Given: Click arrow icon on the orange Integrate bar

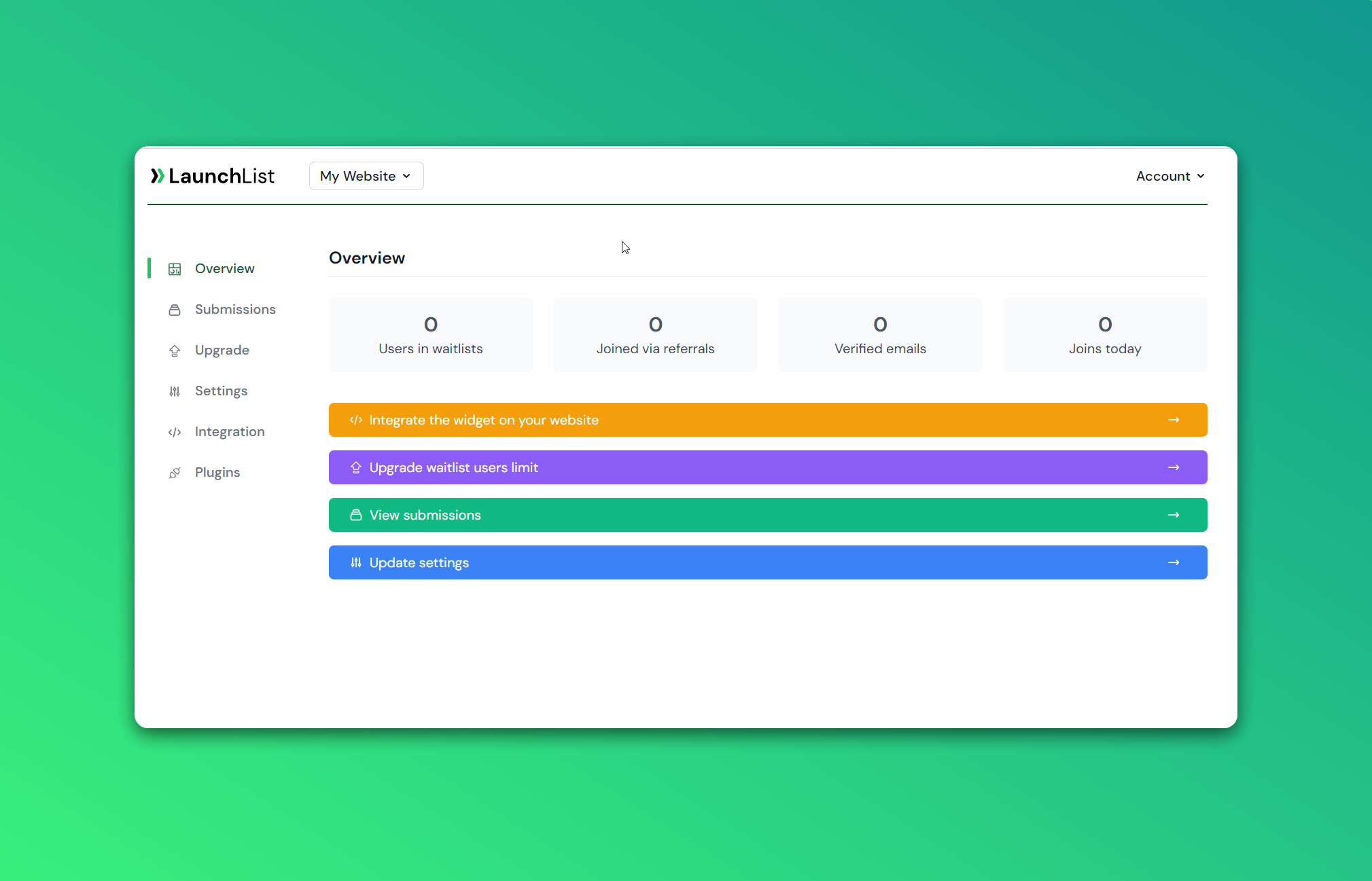Looking at the screenshot, I should [x=1173, y=420].
